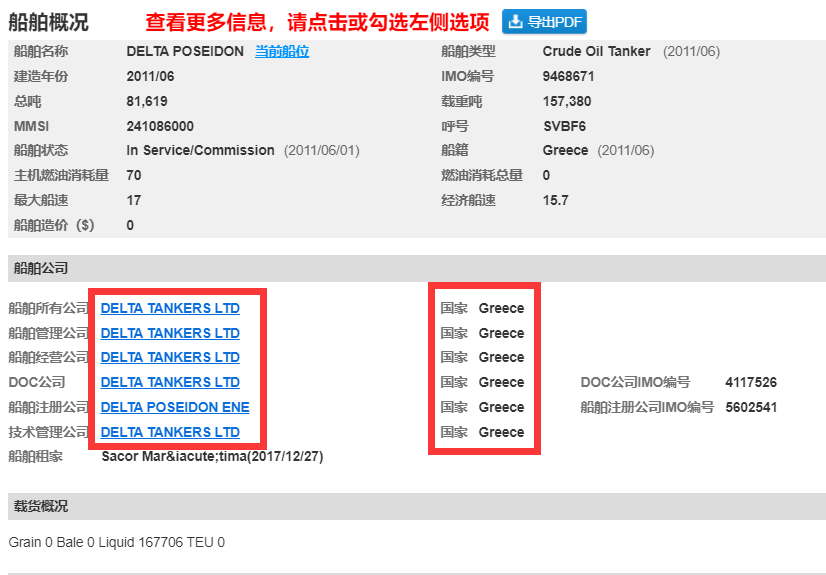Select the gross tonnage value 81,619

tap(147, 101)
